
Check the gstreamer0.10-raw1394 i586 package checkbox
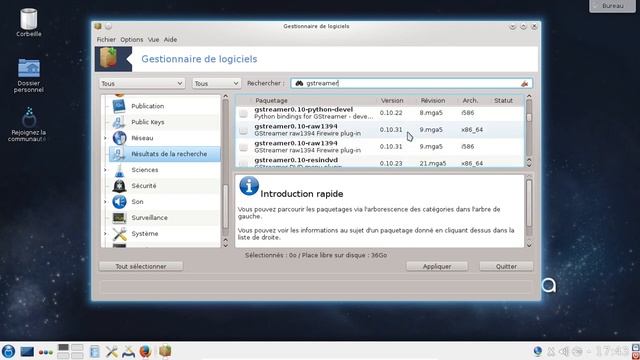tap(243, 147)
